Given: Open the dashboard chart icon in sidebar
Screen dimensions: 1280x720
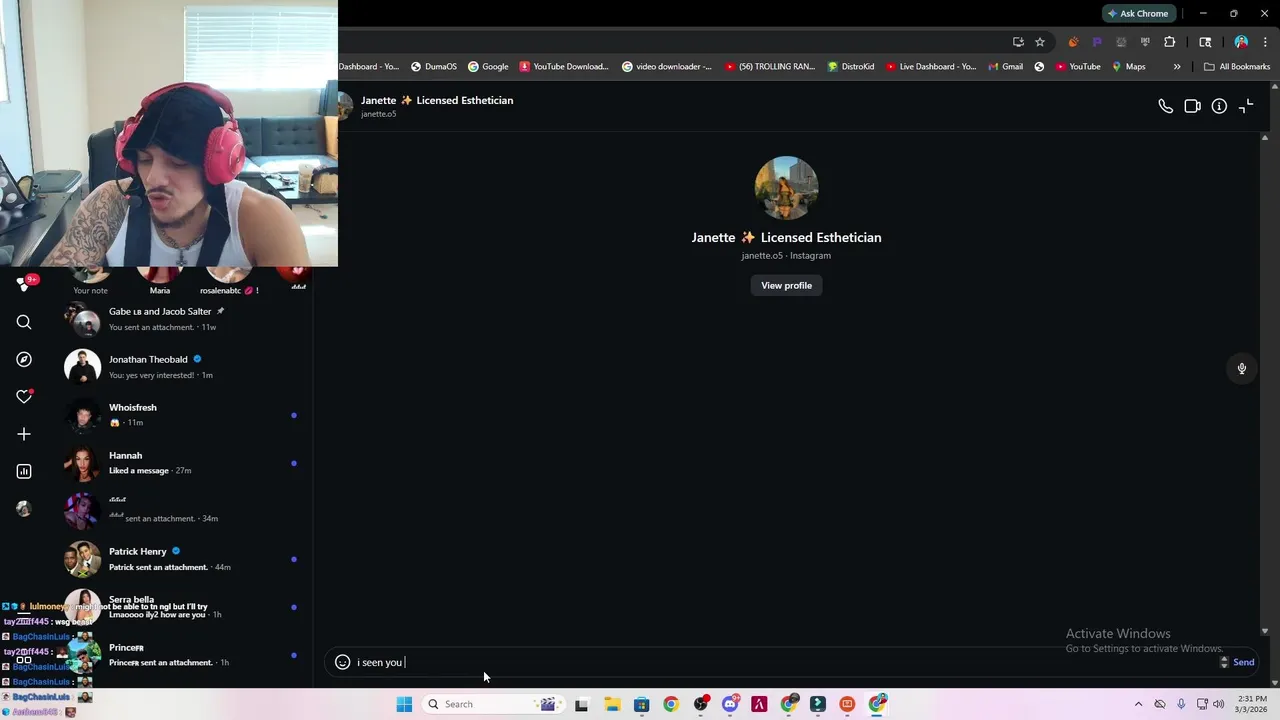Looking at the screenshot, I should (x=24, y=471).
